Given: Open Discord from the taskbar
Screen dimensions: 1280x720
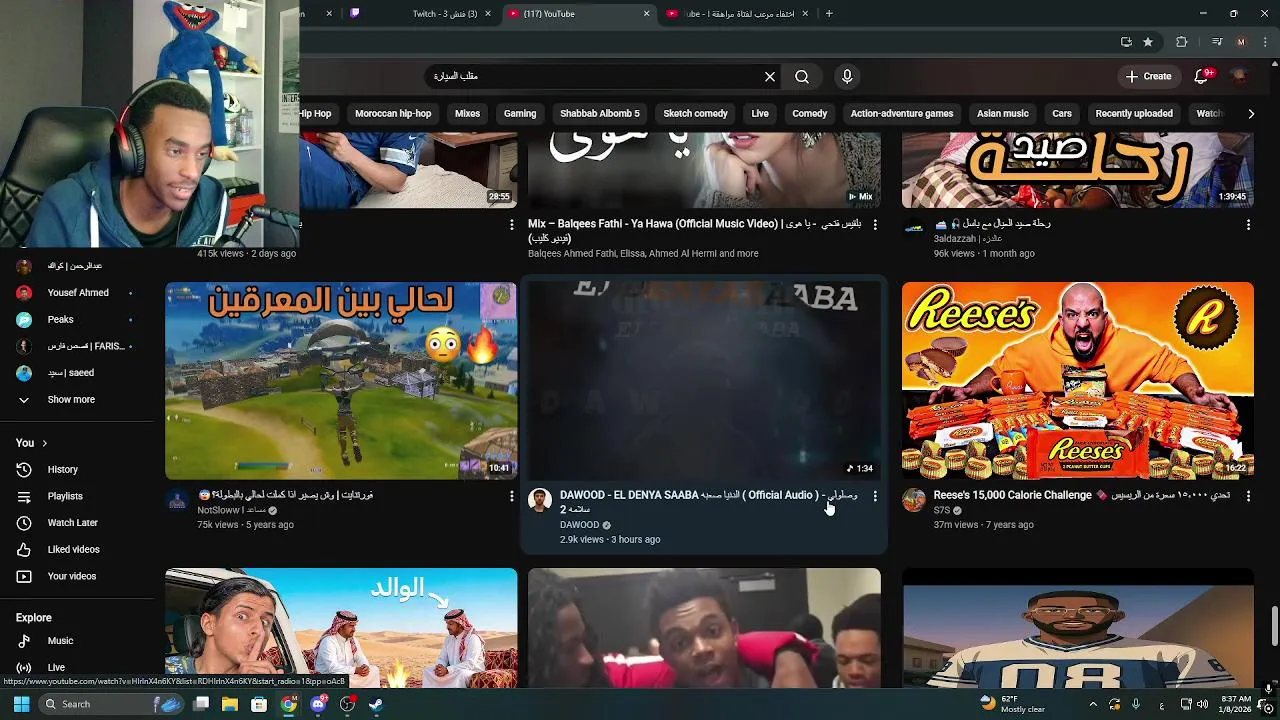Looking at the screenshot, I should 318,704.
